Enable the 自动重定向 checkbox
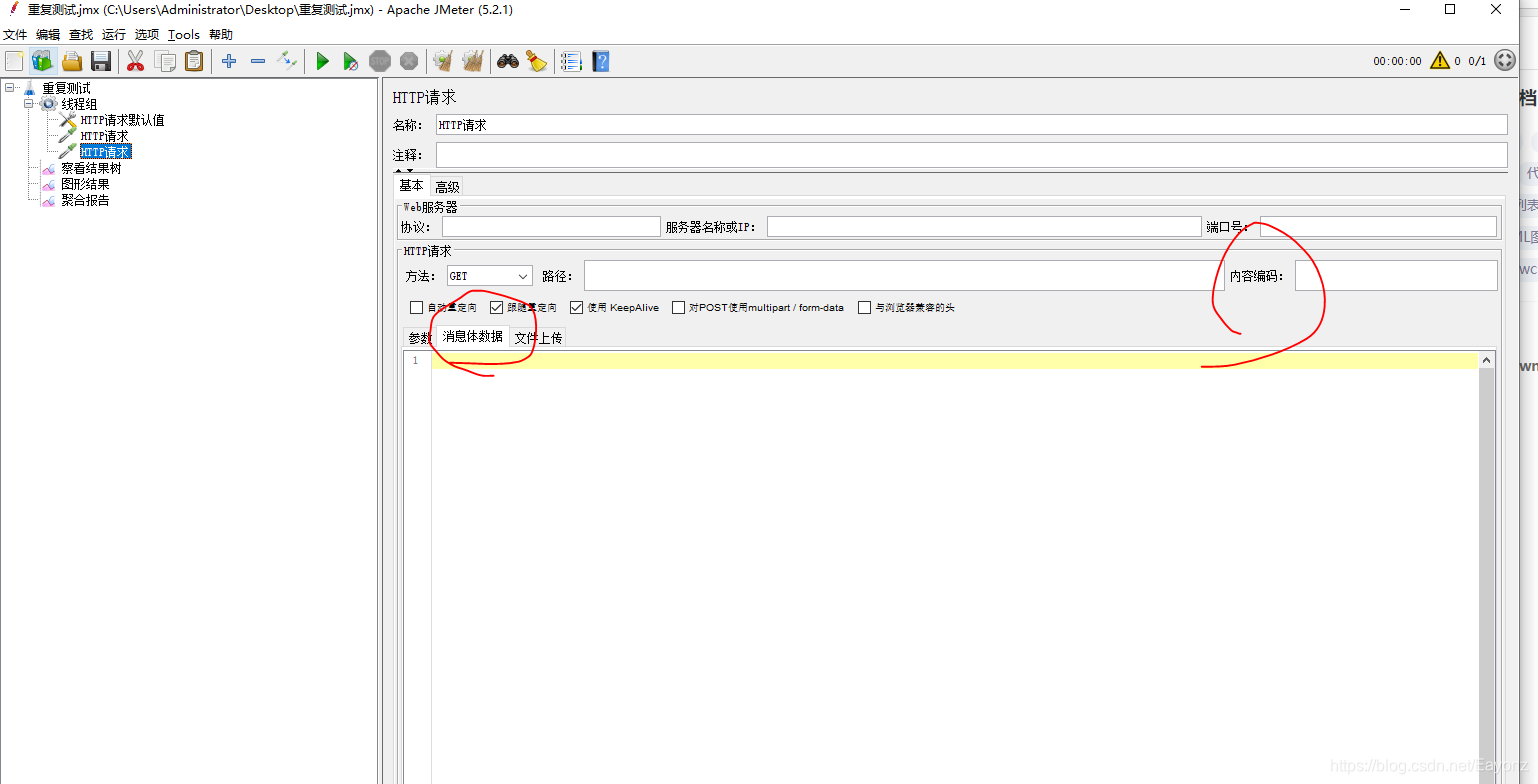The image size is (1538, 784). pos(417,308)
